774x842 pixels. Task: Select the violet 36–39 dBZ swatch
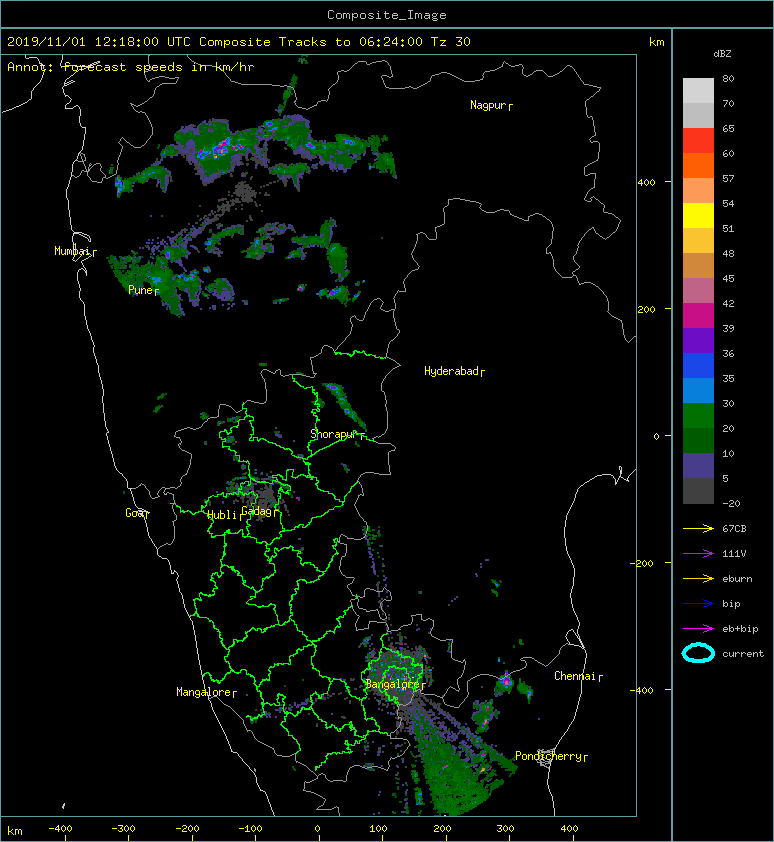(698, 340)
